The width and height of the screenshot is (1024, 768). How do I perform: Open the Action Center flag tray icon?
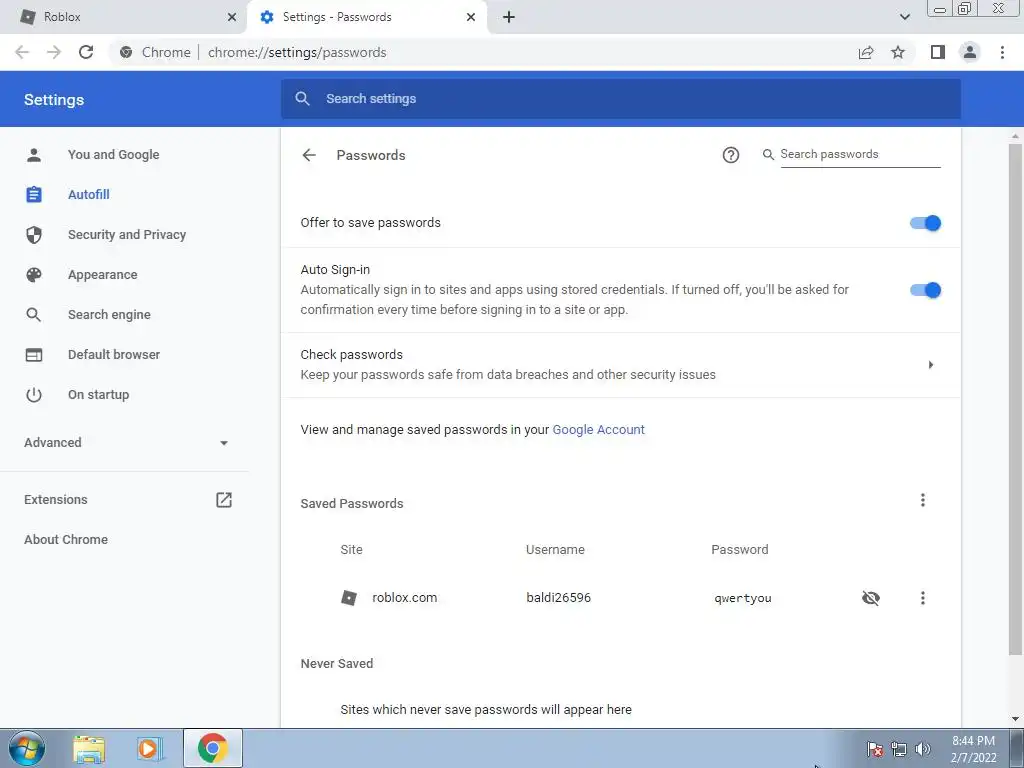point(875,749)
